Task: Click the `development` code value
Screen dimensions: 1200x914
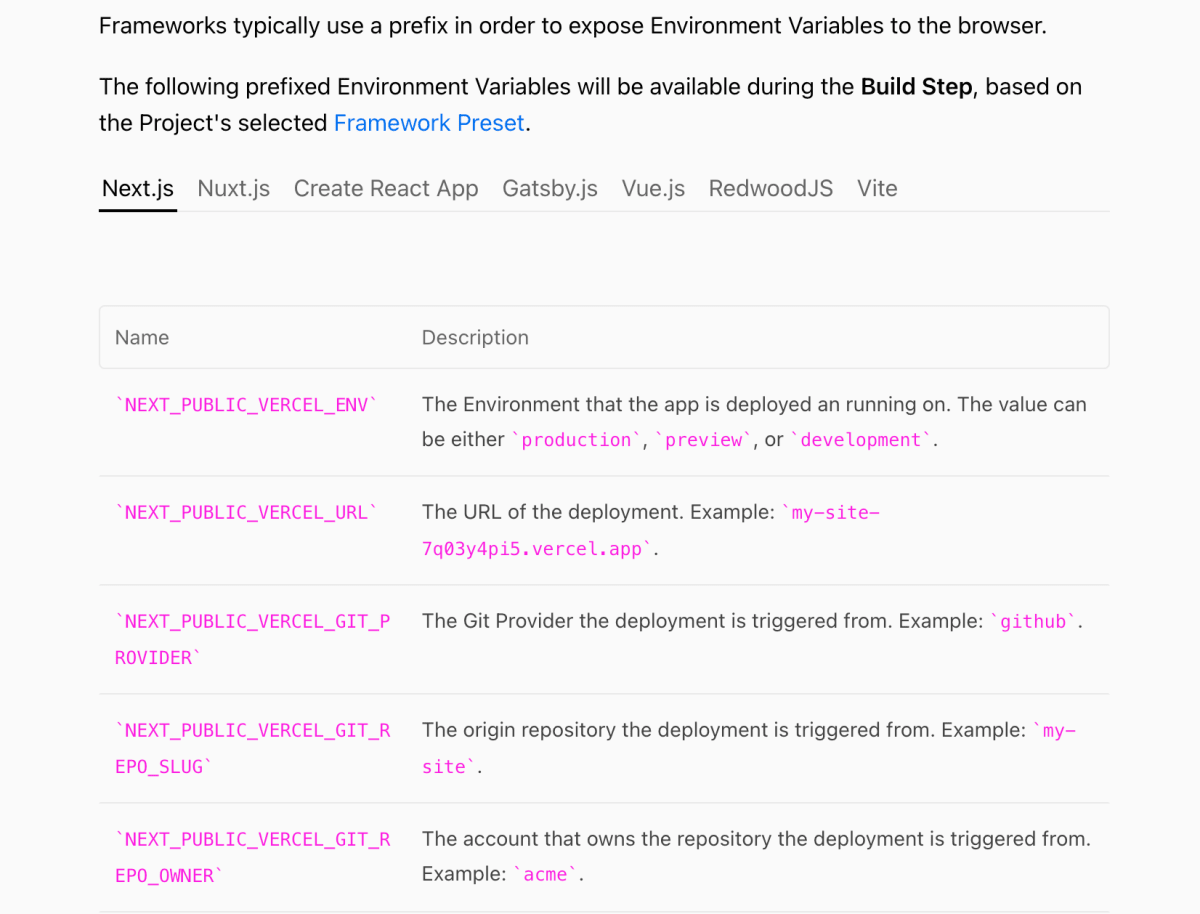Action: click(861, 440)
